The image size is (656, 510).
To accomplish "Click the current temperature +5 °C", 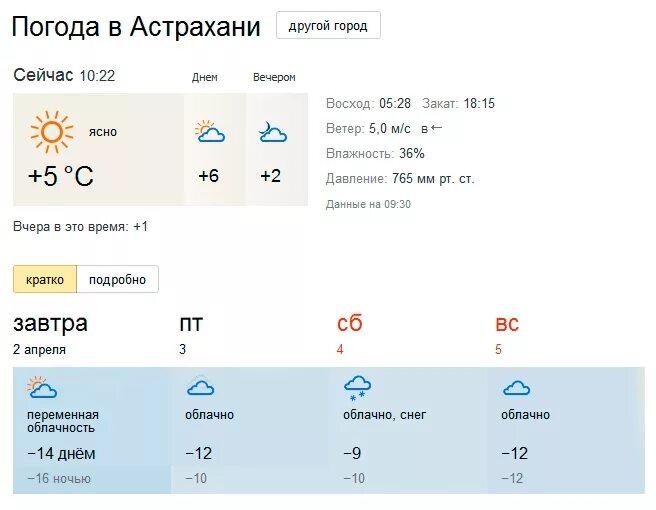I will tap(61, 177).
